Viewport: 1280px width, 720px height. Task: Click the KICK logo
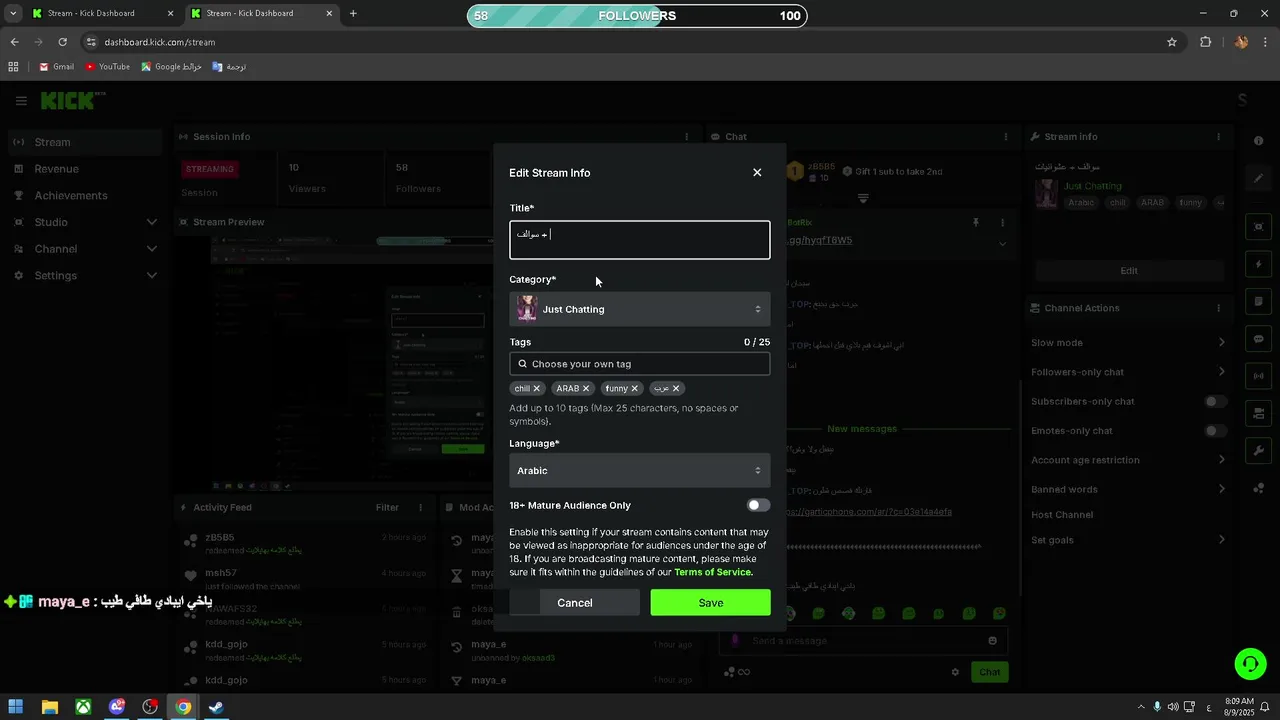(x=72, y=101)
